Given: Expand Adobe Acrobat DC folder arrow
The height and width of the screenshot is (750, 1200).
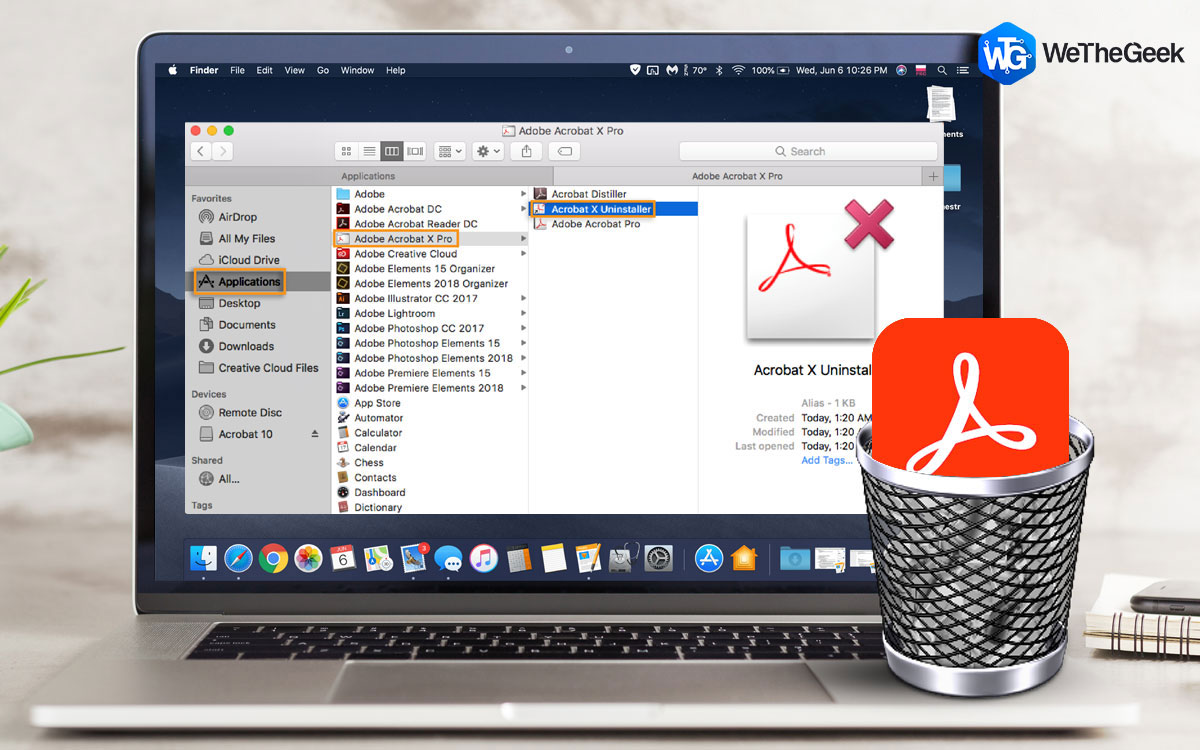Looking at the screenshot, I should point(523,209).
